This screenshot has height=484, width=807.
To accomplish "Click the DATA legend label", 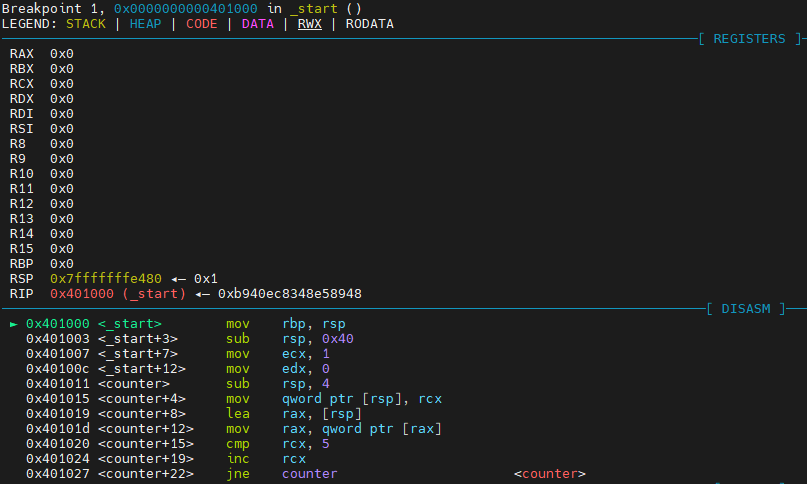I will point(257,24).
